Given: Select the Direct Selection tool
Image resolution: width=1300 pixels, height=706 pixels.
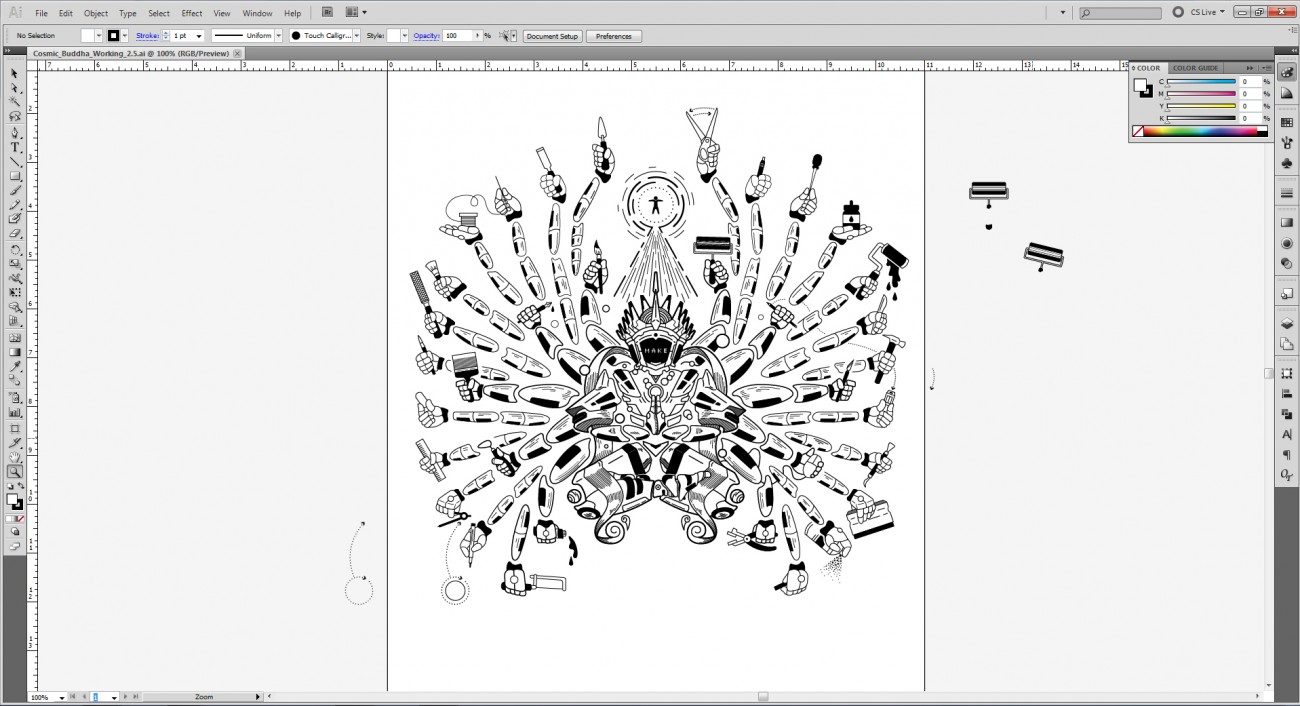Looking at the screenshot, I should (15, 88).
